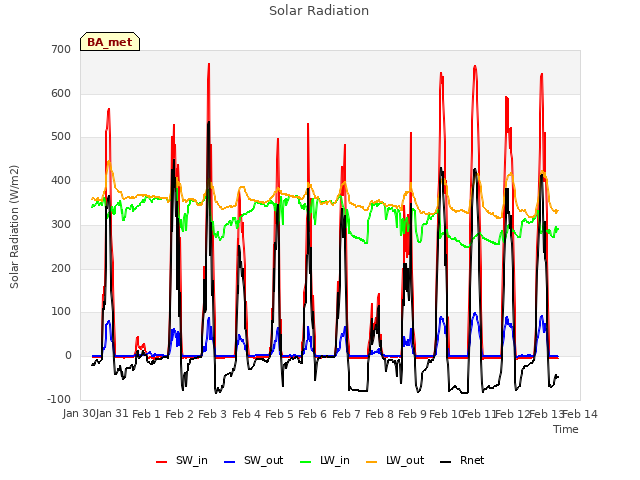
Task: Click the Feb 13 x-axis tick label
Action: (546, 414)
